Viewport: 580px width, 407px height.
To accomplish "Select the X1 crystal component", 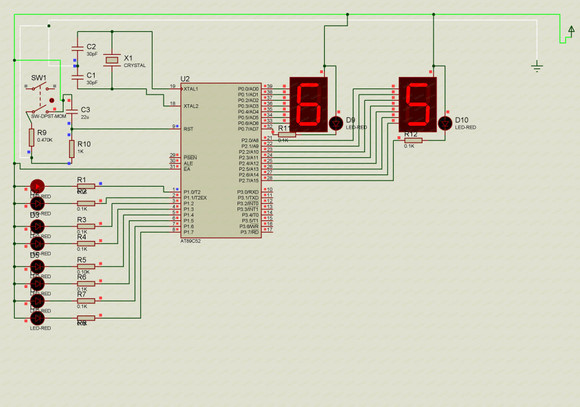I will (x=112, y=60).
